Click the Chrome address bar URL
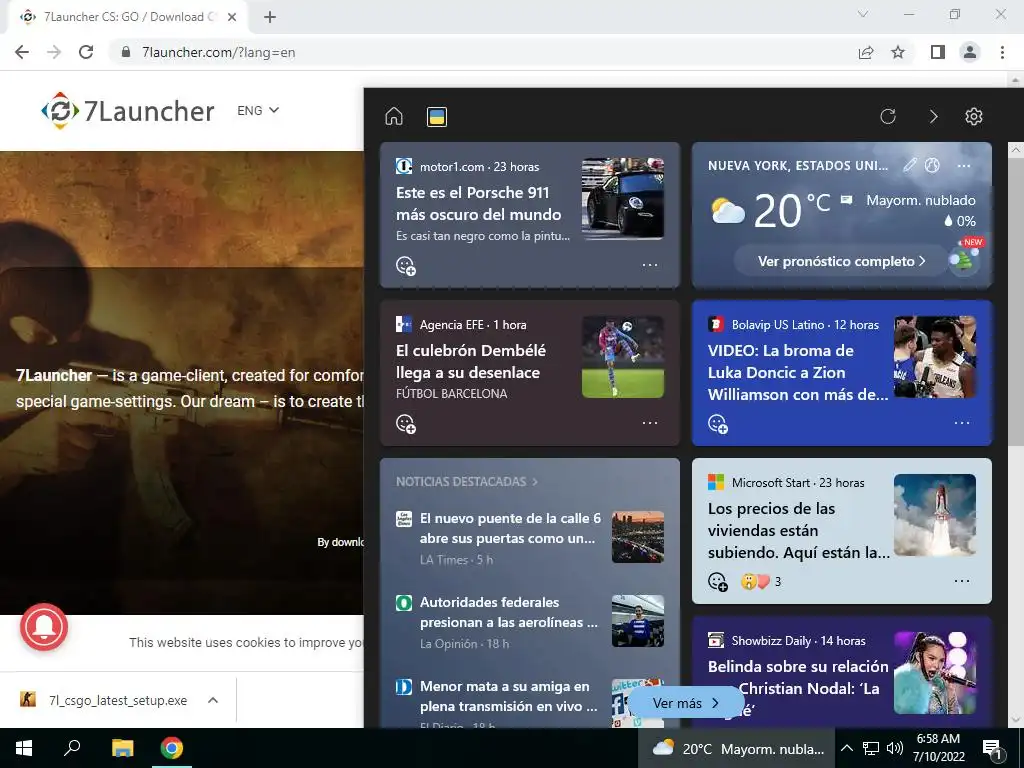The image size is (1024, 768). (219, 52)
